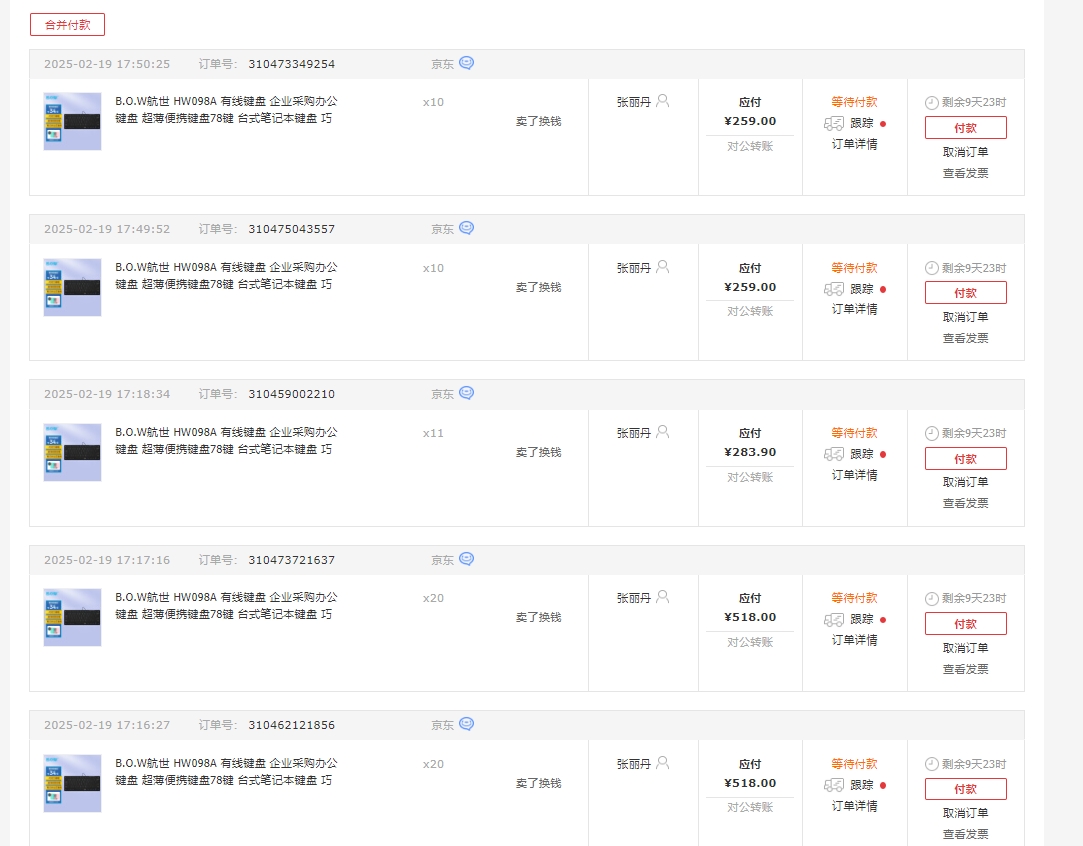The width and height of the screenshot is (1083, 846).
Task: Click delivery truck tracking icon for order 310473349254
Action: point(834,124)
